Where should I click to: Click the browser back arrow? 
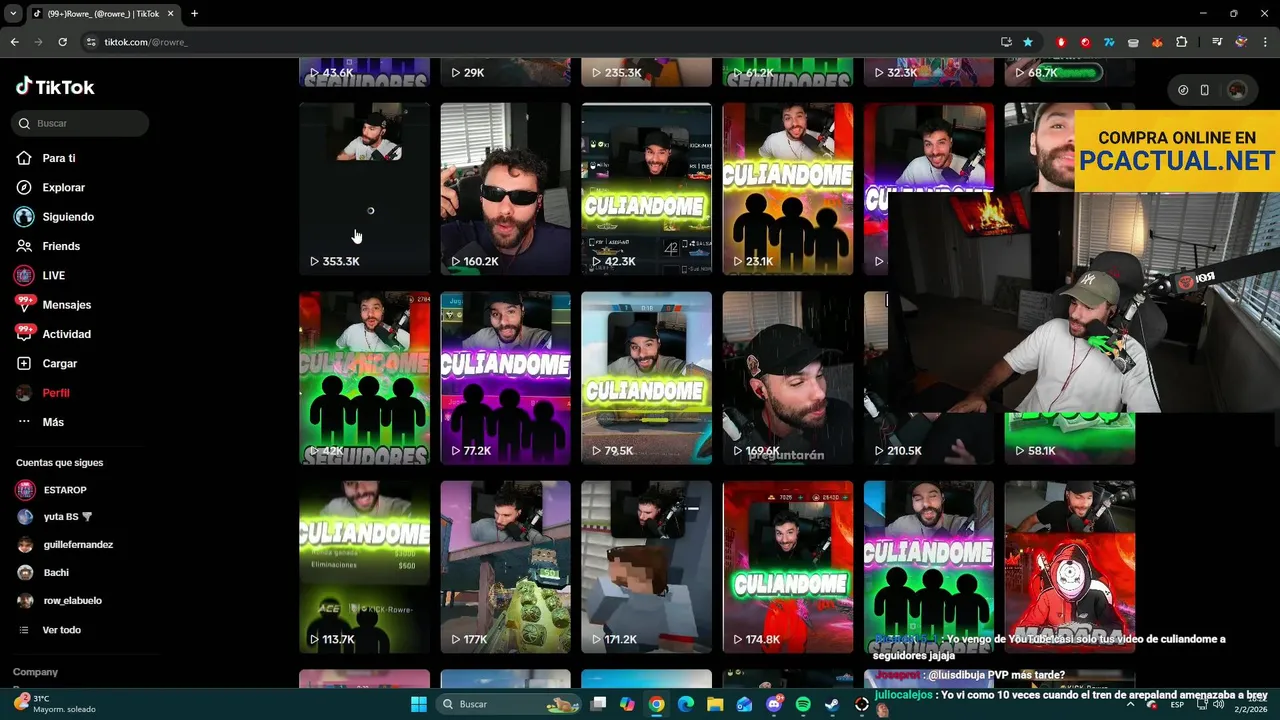[14, 42]
